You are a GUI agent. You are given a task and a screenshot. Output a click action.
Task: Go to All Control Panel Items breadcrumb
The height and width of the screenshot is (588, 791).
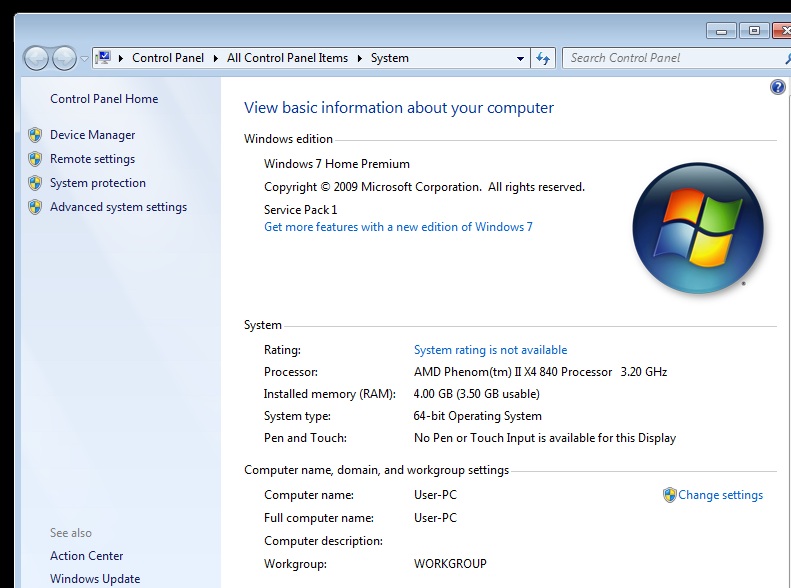click(x=287, y=58)
